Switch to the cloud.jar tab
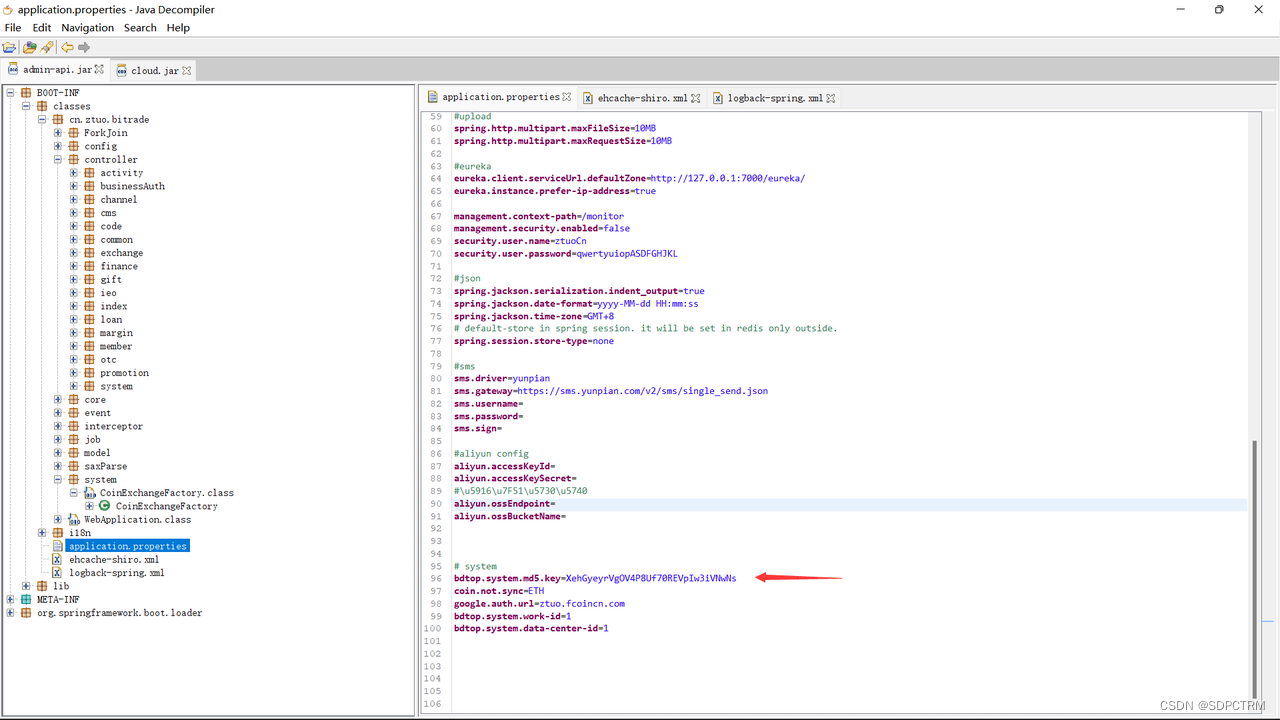 click(154, 70)
